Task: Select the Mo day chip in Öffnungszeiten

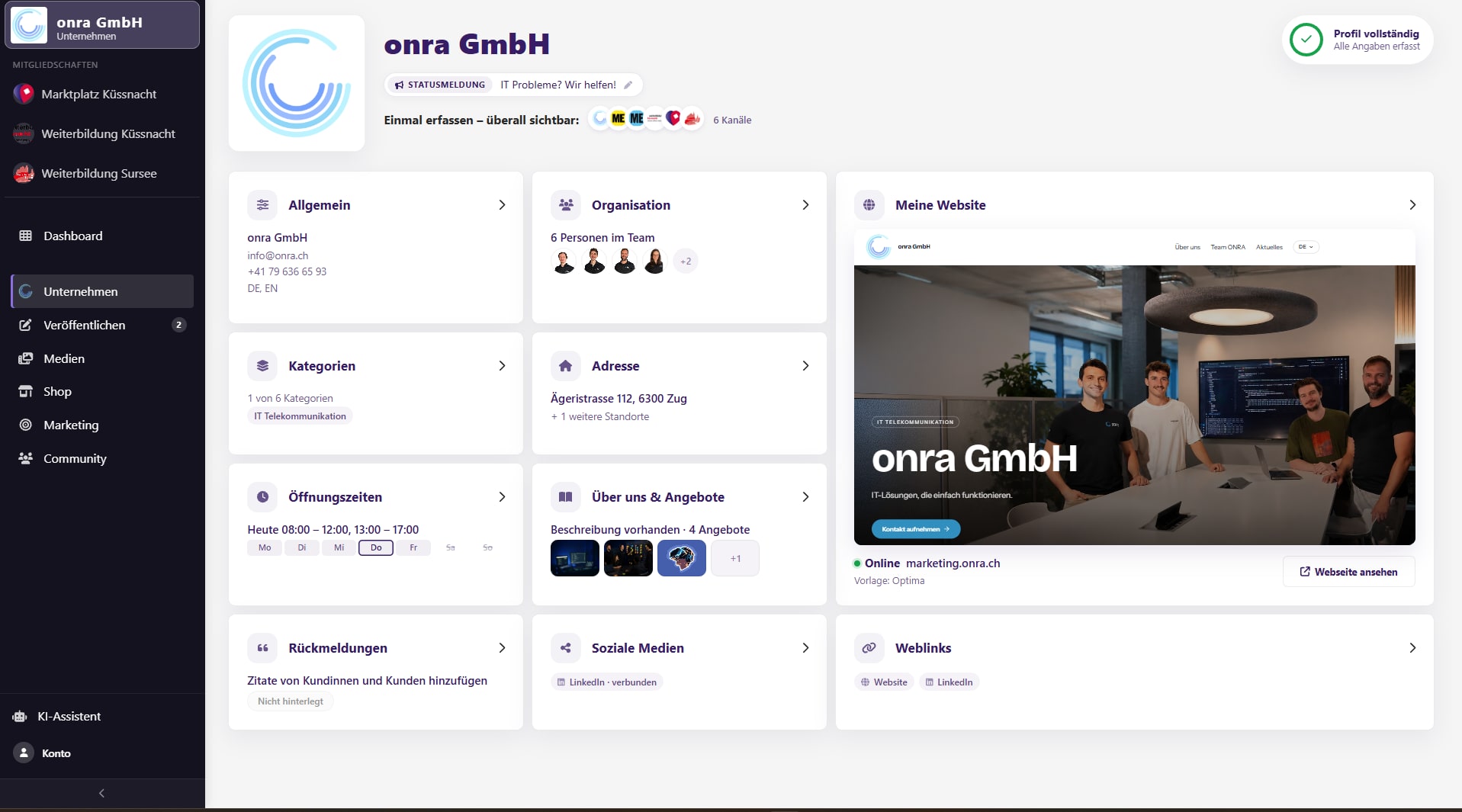Action: [x=265, y=547]
